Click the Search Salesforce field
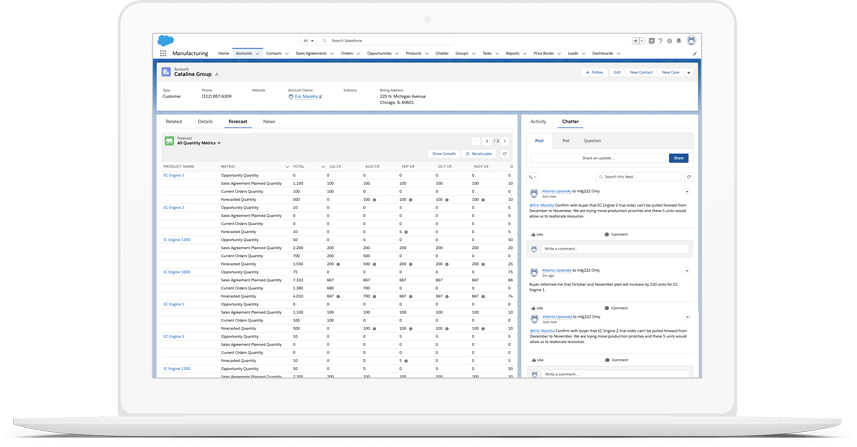The height and width of the screenshot is (447, 857). coord(386,41)
